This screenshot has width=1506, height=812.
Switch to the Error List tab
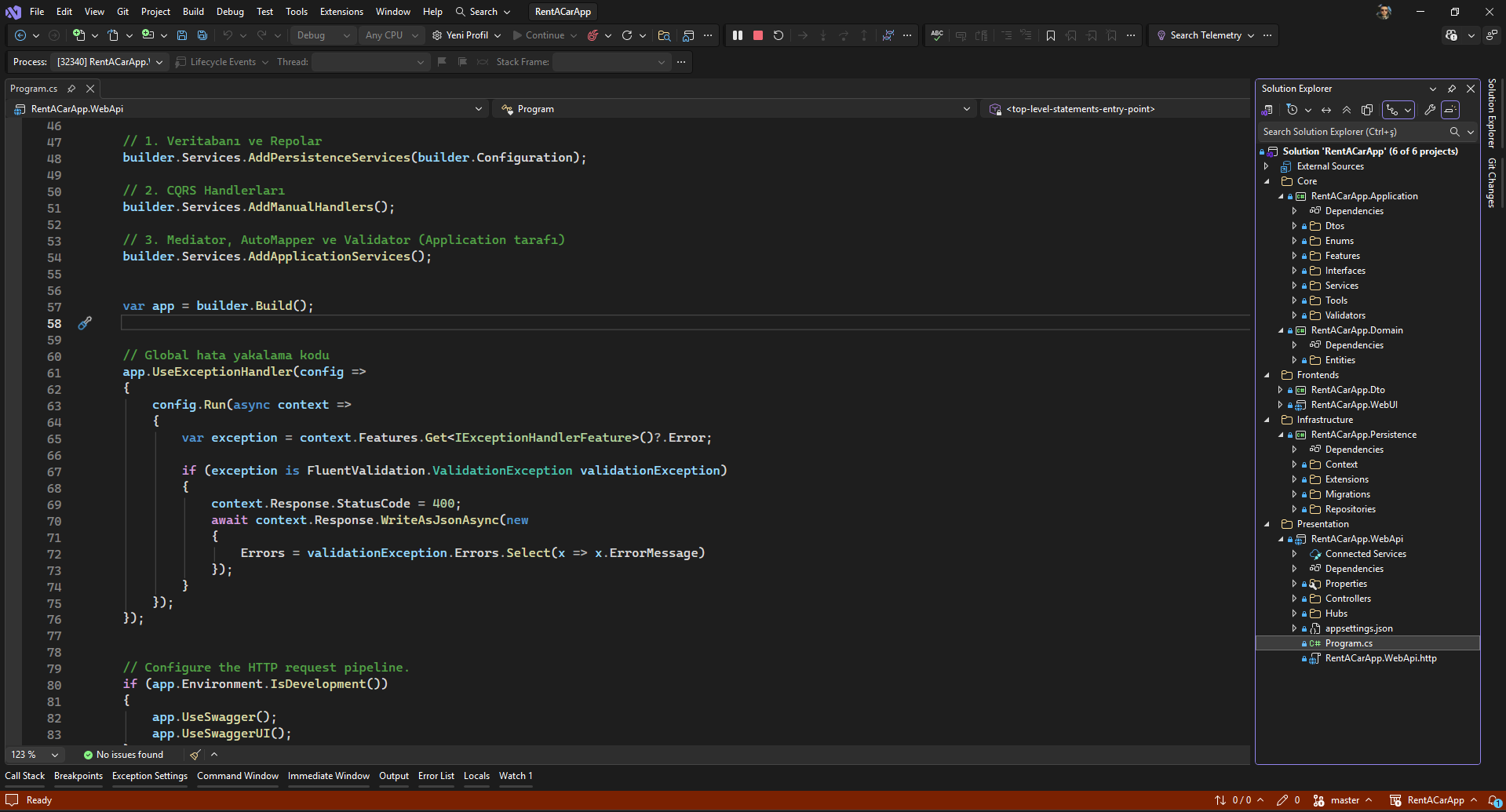(436, 776)
